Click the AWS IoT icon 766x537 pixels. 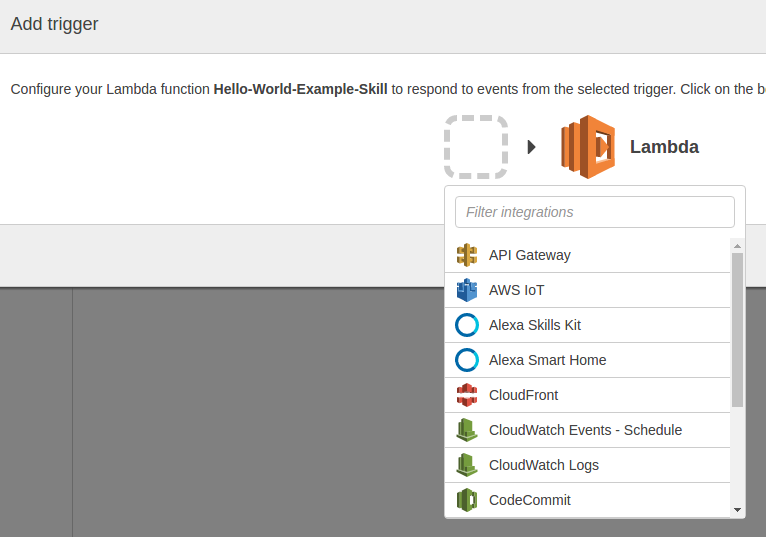[x=467, y=290]
